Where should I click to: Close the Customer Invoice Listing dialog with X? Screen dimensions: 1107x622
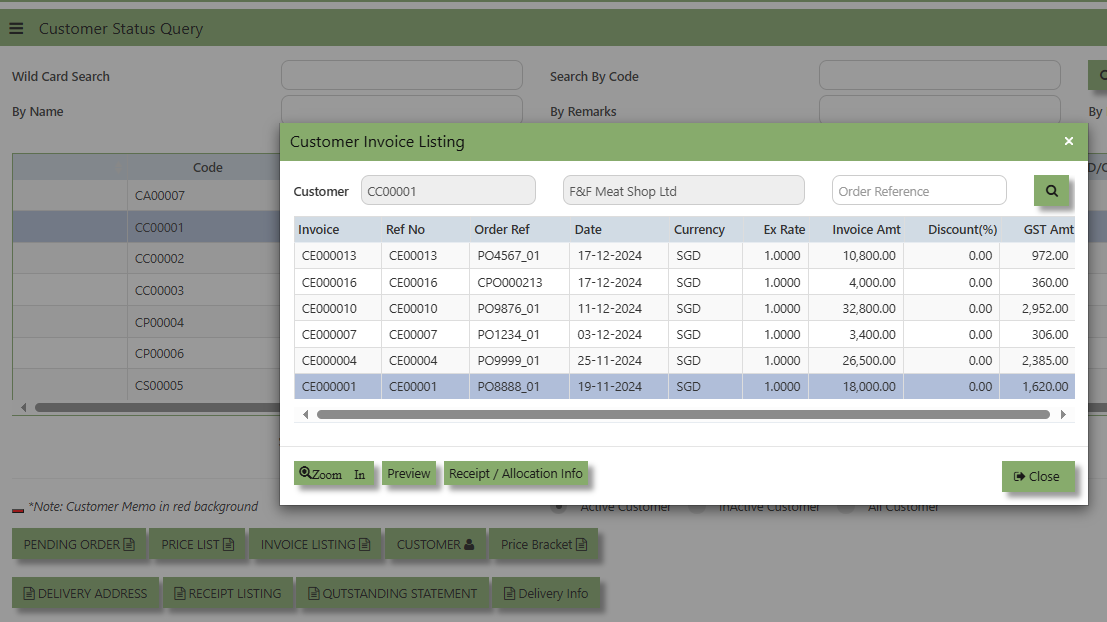(x=1068, y=141)
